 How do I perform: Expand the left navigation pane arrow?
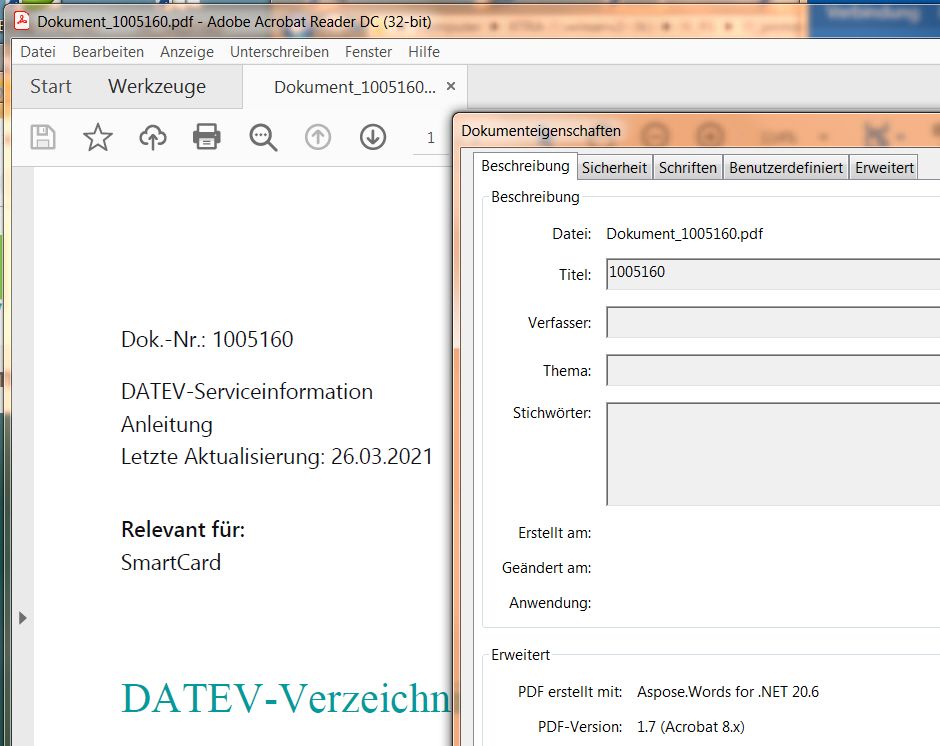[x=22, y=618]
